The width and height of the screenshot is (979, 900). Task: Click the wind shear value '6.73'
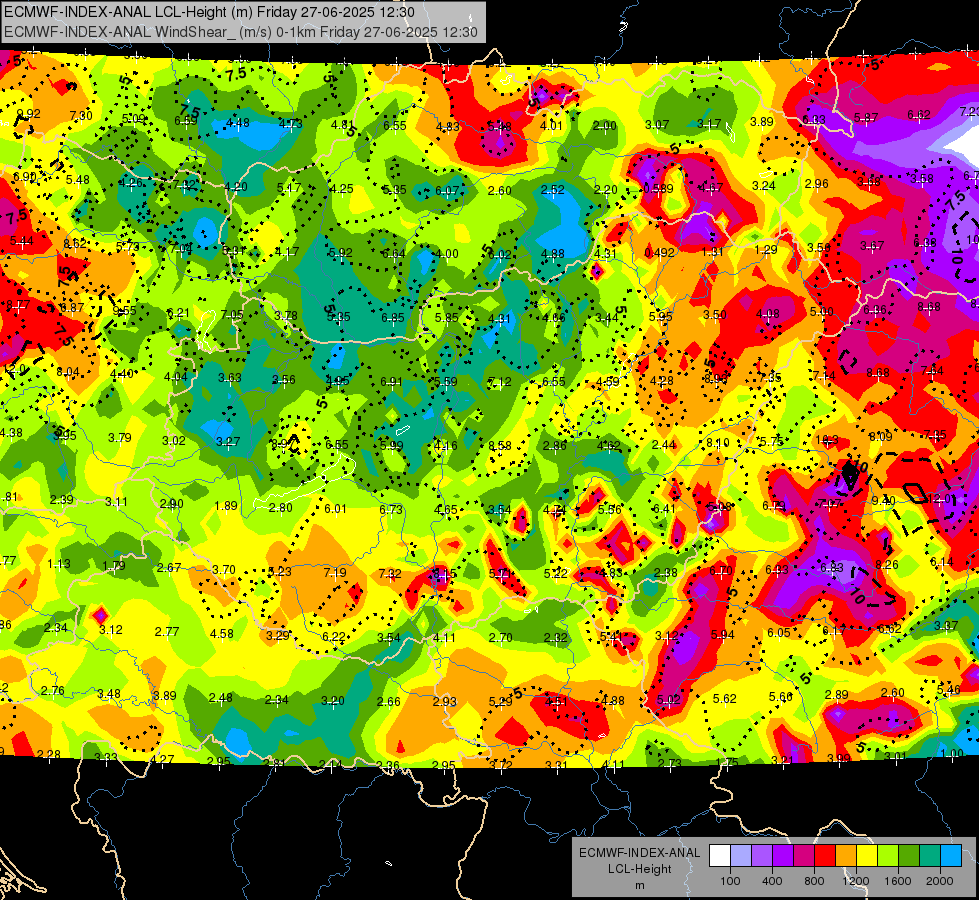click(x=391, y=510)
